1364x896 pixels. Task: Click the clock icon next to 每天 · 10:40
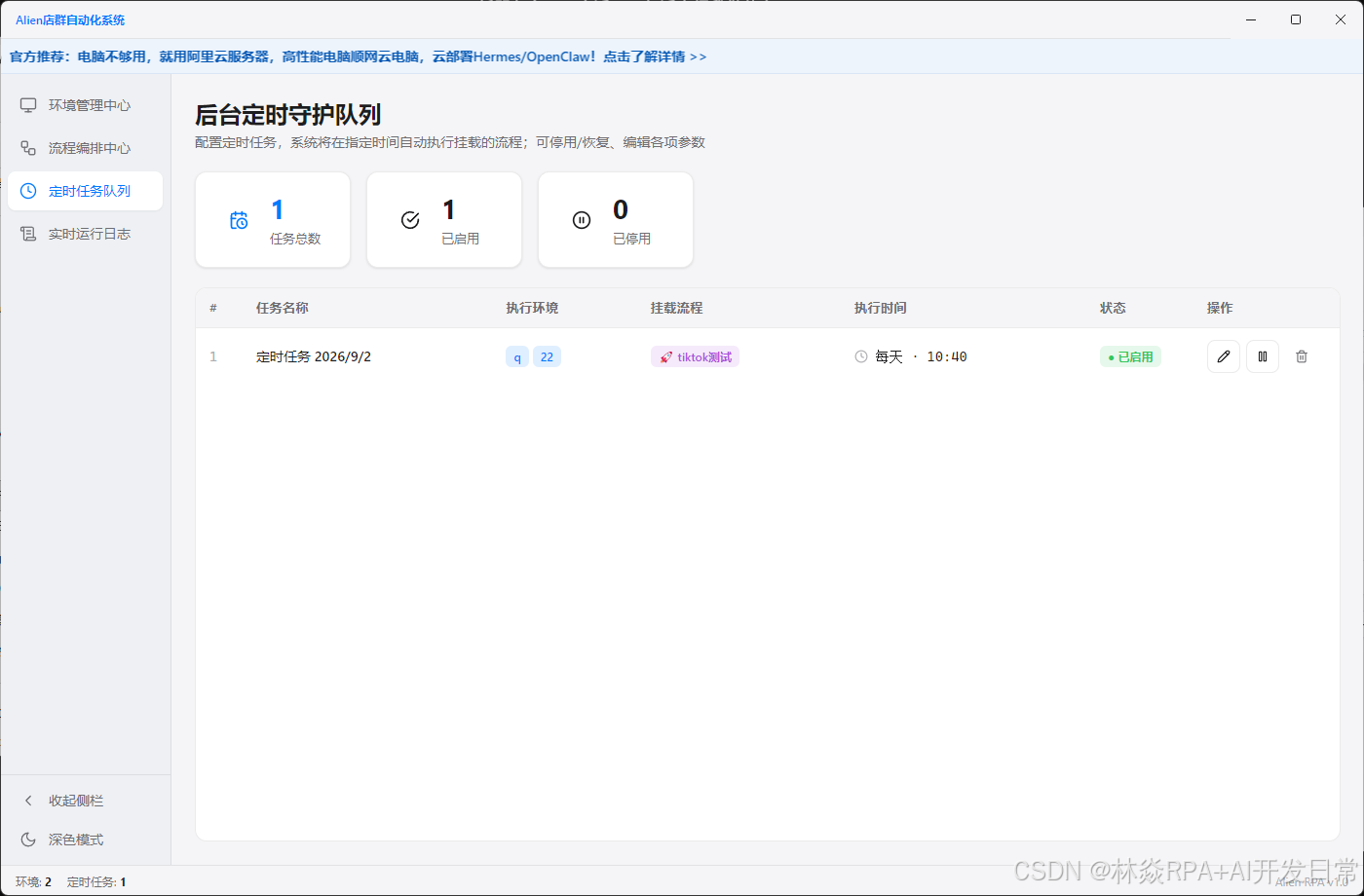tap(861, 356)
